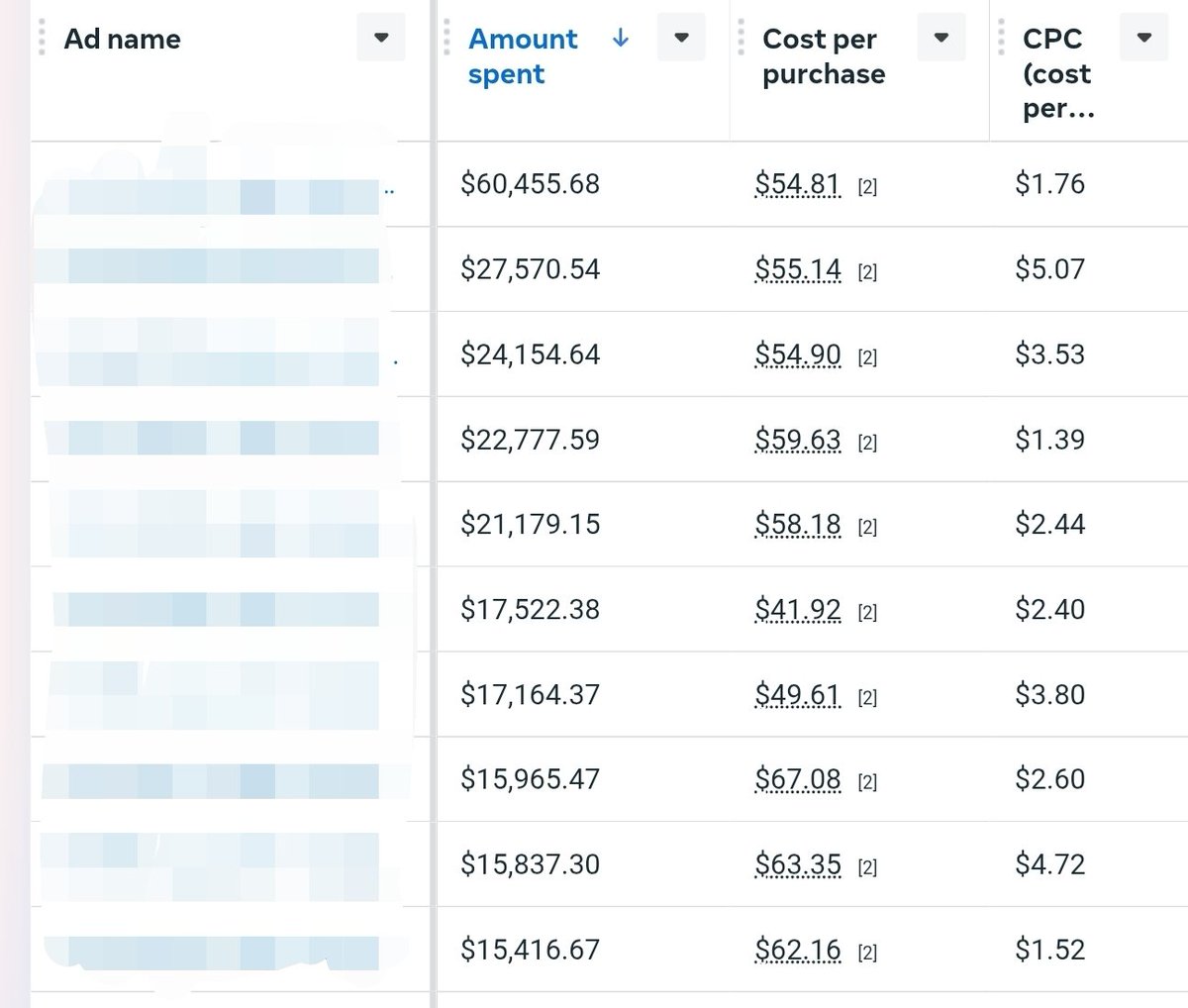Select the $5.07 CPC cell
1188x1008 pixels.
coord(1049,269)
